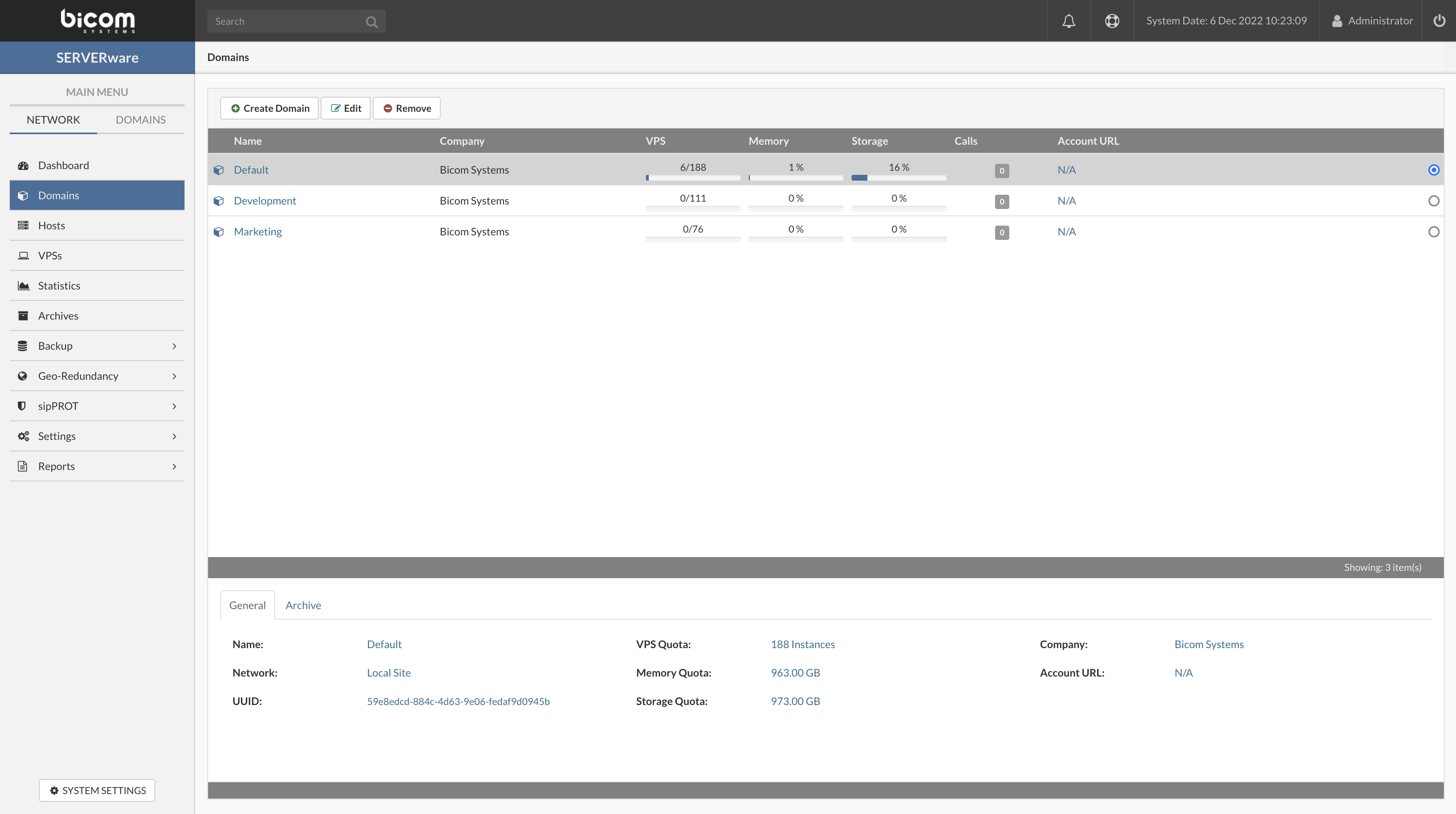Select the Default domain radio button
The height and width of the screenshot is (814, 1456).
click(1433, 170)
